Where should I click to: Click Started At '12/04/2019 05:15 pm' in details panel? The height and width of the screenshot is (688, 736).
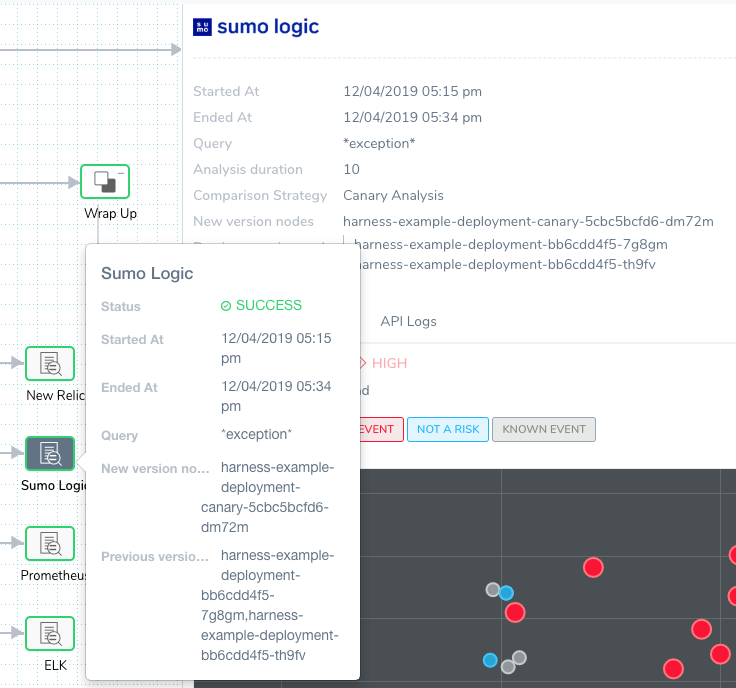(413, 92)
